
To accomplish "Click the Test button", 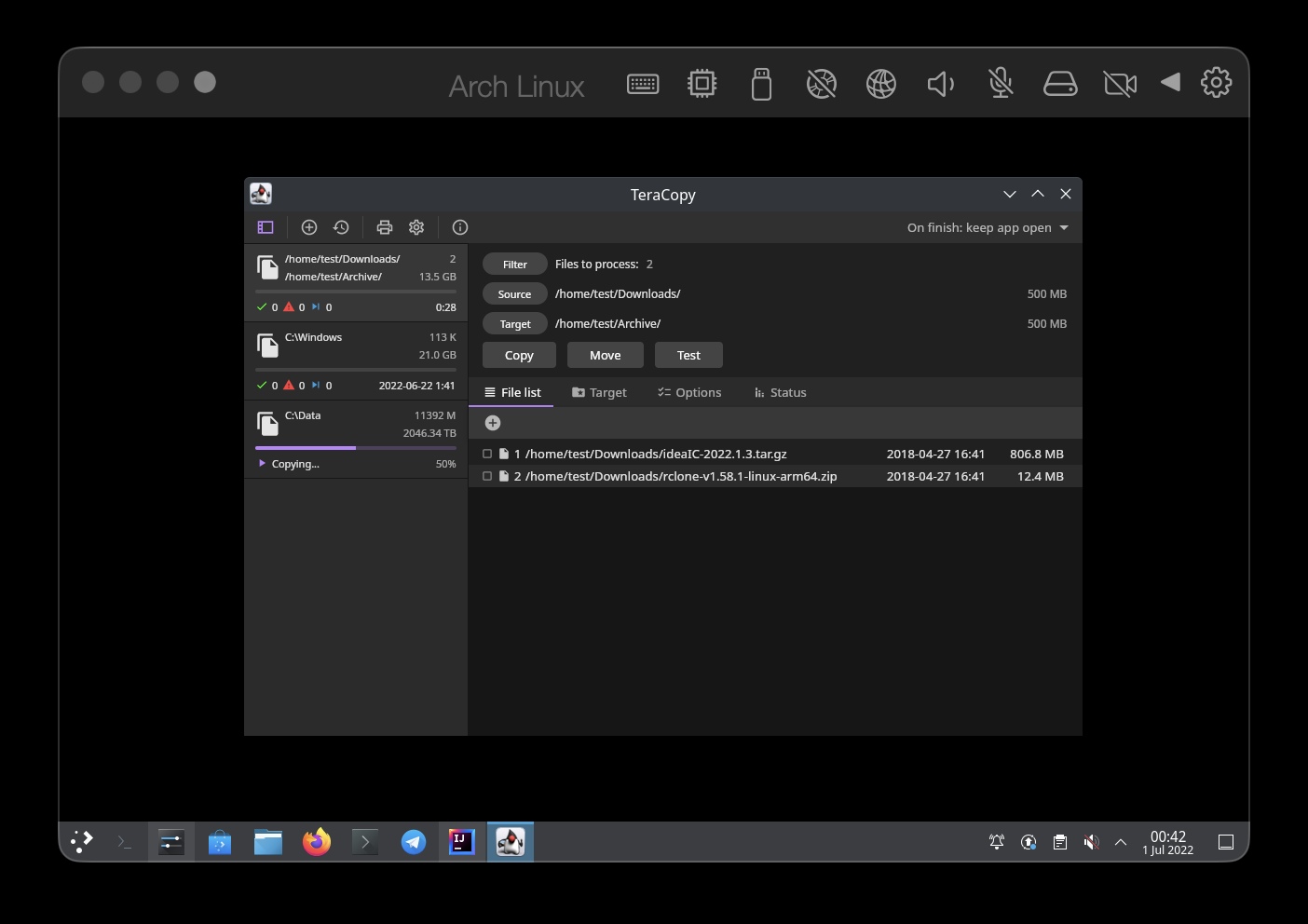I will coord(688,355).
